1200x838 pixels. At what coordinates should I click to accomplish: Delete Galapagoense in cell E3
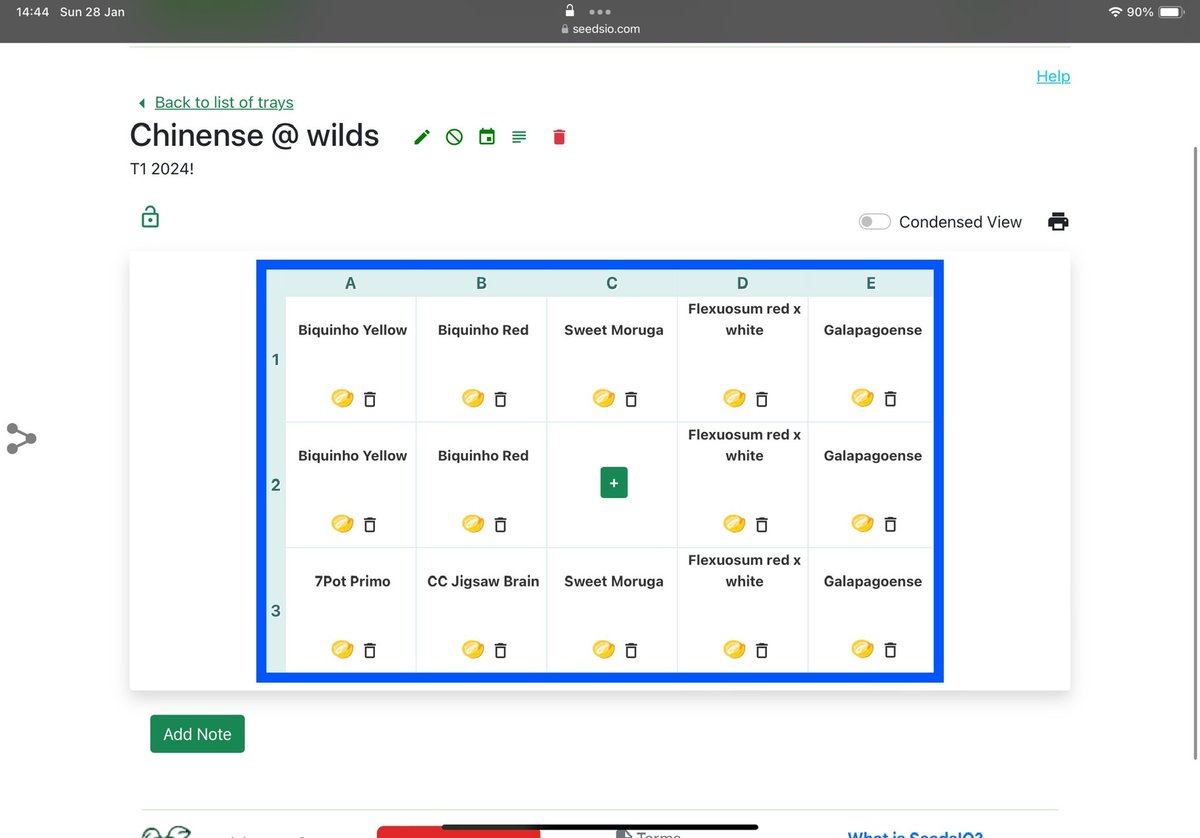[x=891, y=650]
